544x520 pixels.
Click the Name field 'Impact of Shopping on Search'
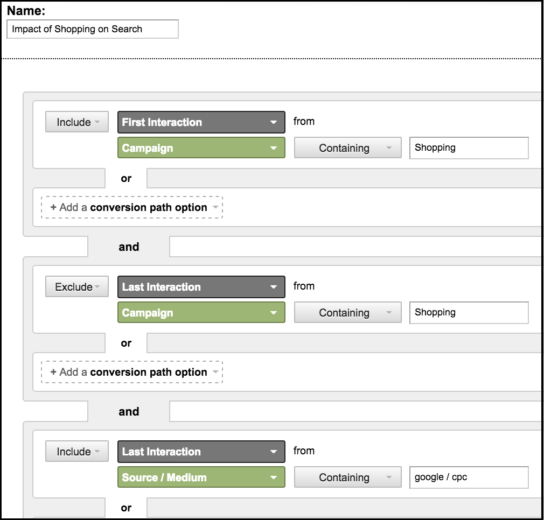(92, 29)
